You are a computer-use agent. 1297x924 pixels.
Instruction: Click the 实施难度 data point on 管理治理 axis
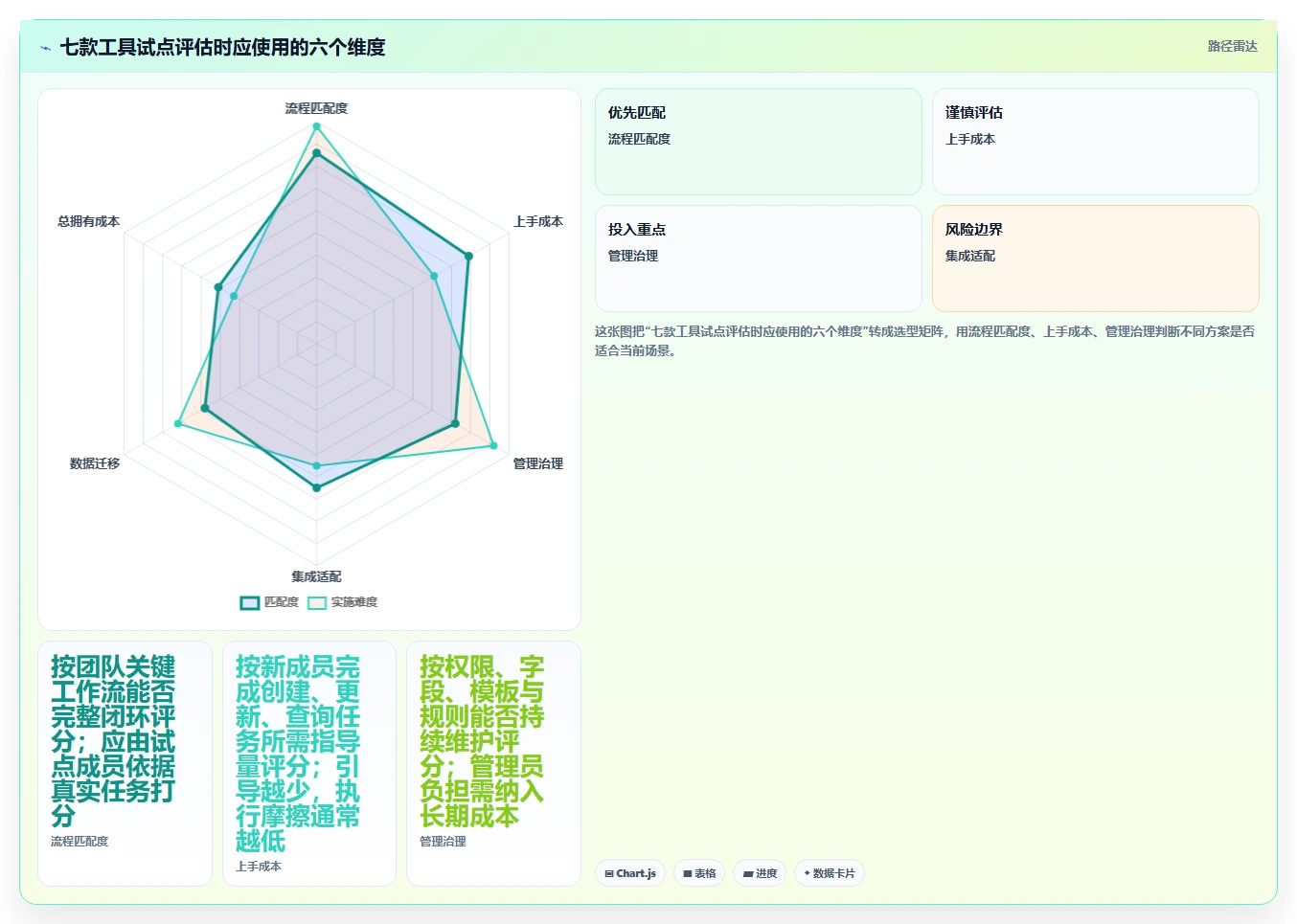493,445
